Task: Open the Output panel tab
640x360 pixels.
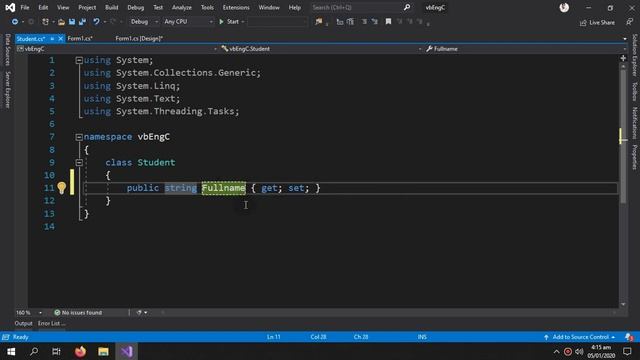Action: point(23,323)
